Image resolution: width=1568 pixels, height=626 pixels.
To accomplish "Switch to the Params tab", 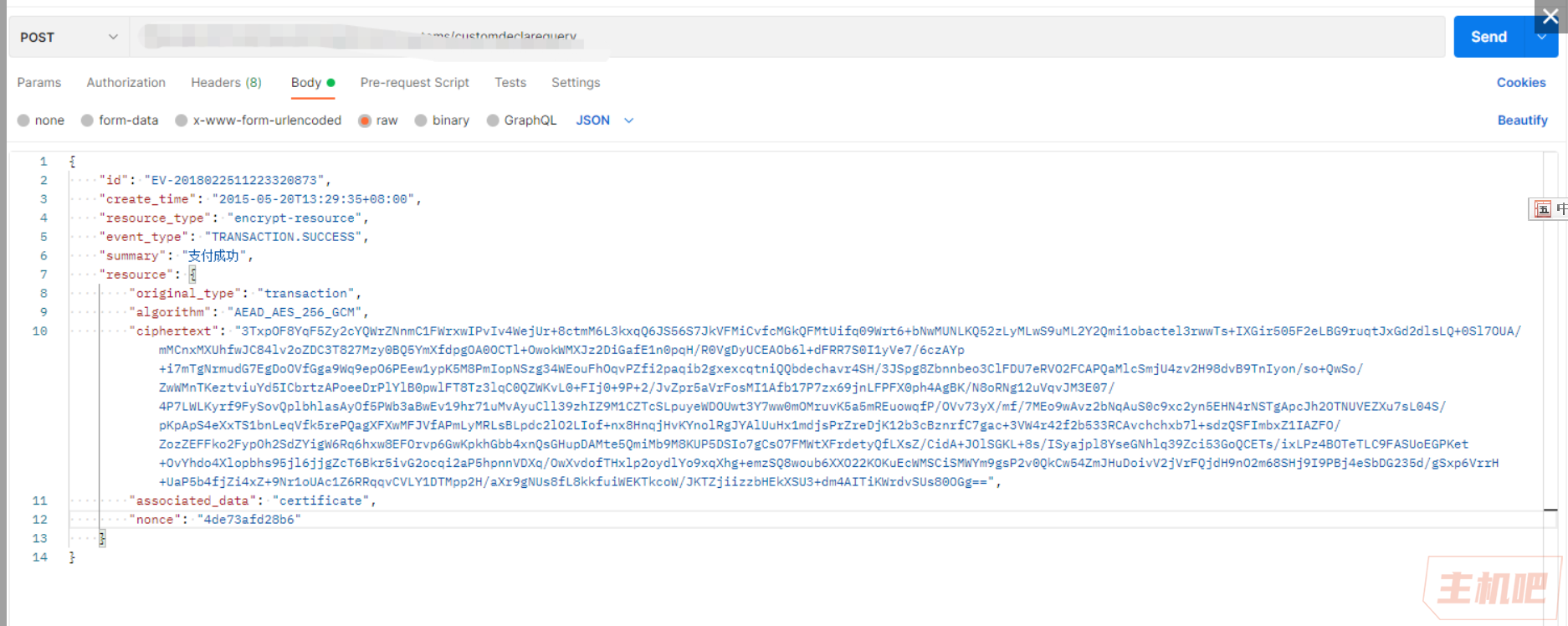I will 39,82.
